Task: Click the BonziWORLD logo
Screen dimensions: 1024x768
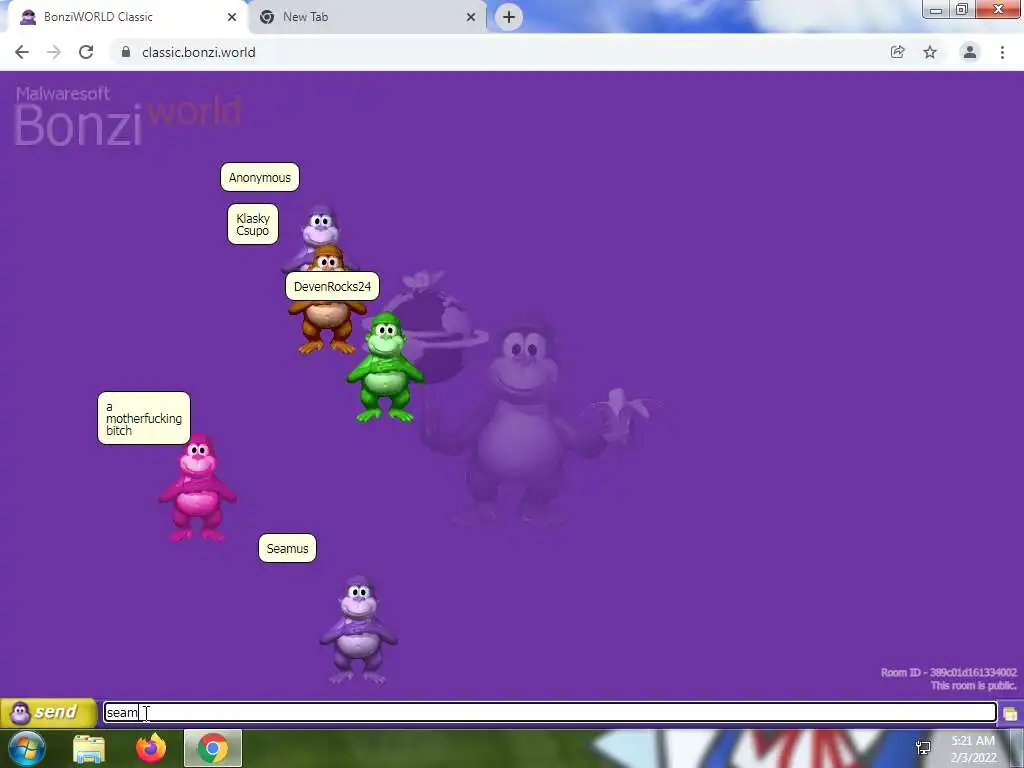Action: click(x=127, y=116)
